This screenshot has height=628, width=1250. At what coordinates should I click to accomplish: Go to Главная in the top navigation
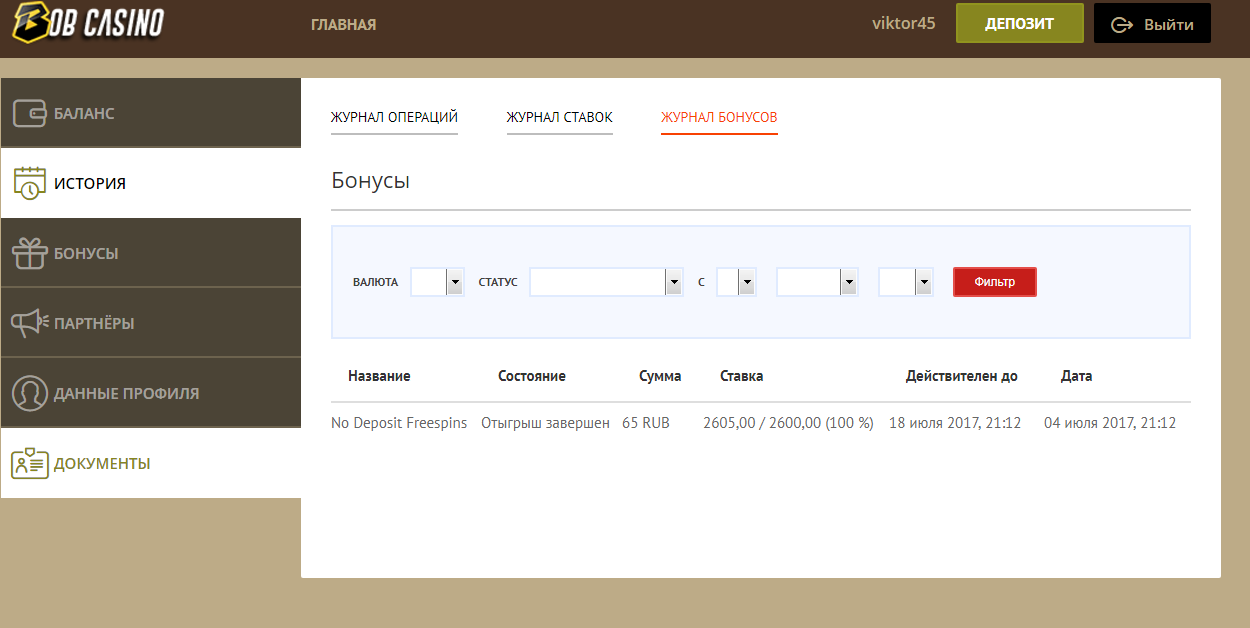(x=343, y=24)
